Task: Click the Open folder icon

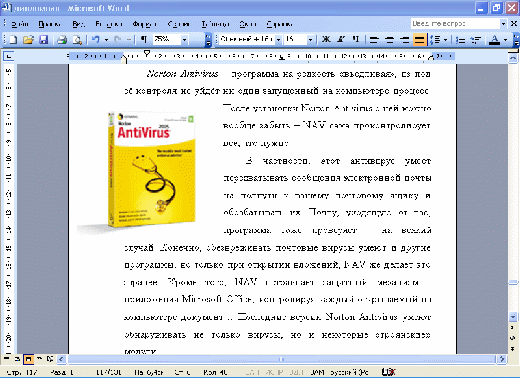Action: click(29, 40)
